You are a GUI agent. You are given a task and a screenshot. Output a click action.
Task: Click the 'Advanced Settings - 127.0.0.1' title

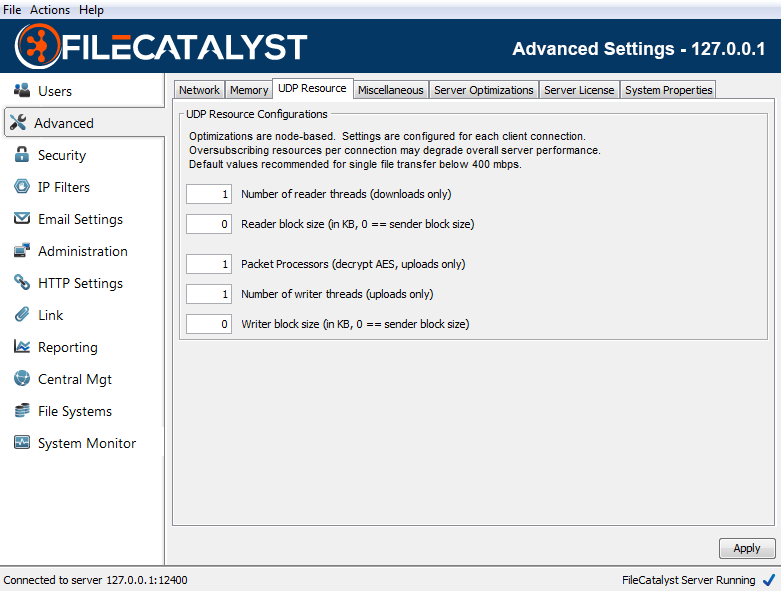[639, 49]
